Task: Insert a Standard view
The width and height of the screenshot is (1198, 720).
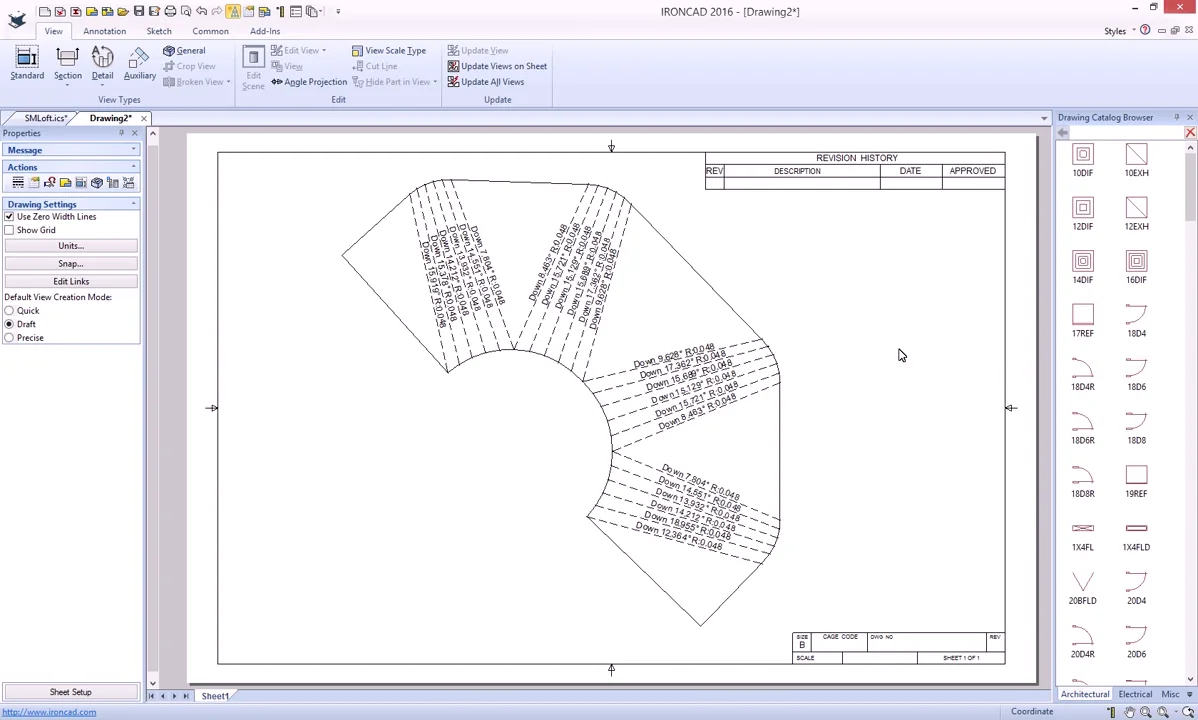Action: coord(27,63)
